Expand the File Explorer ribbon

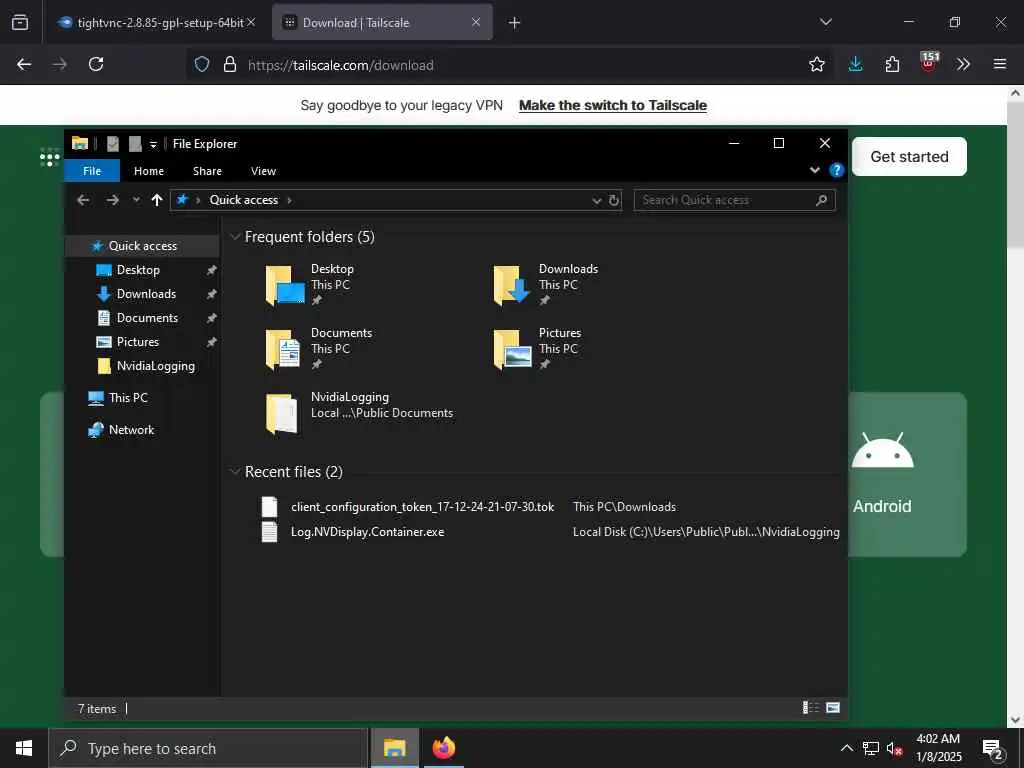pyautogui.click(x=814, y=170)
